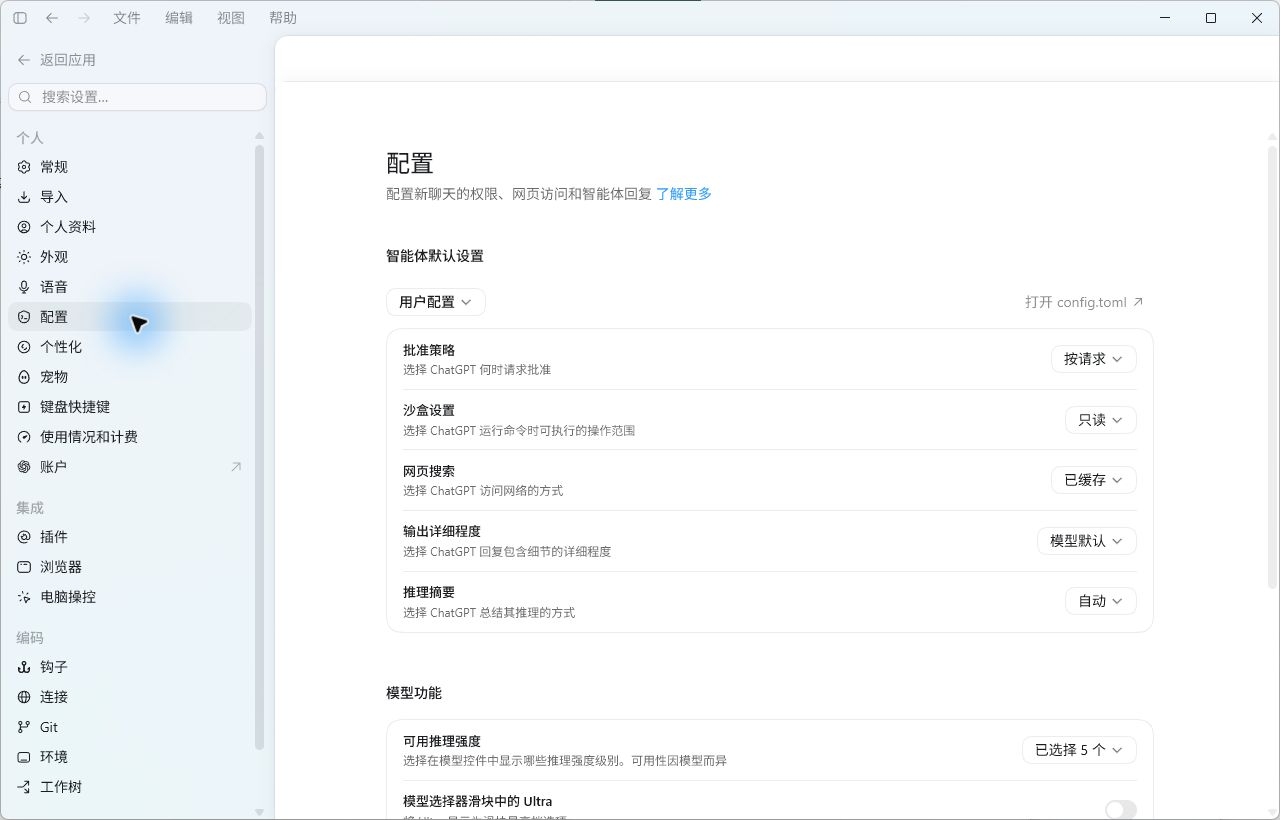1280x820 pixels.
Task: Open the 批准策略 dropdown showing 按请求
Action: 1094,359
